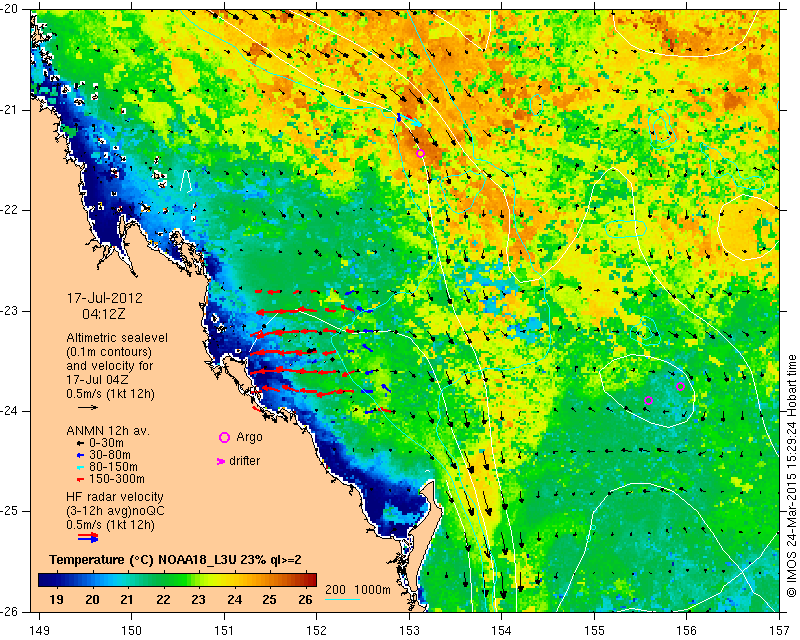Click the "Argo" legend label
Viewport: 800px width, 640px height.
coord(249,437)
